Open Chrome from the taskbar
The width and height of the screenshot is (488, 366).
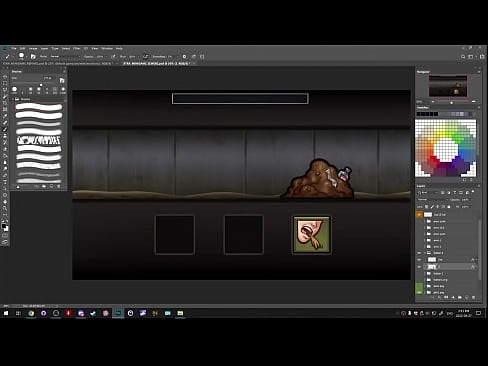pyautogui.click(x=31, y=313)
